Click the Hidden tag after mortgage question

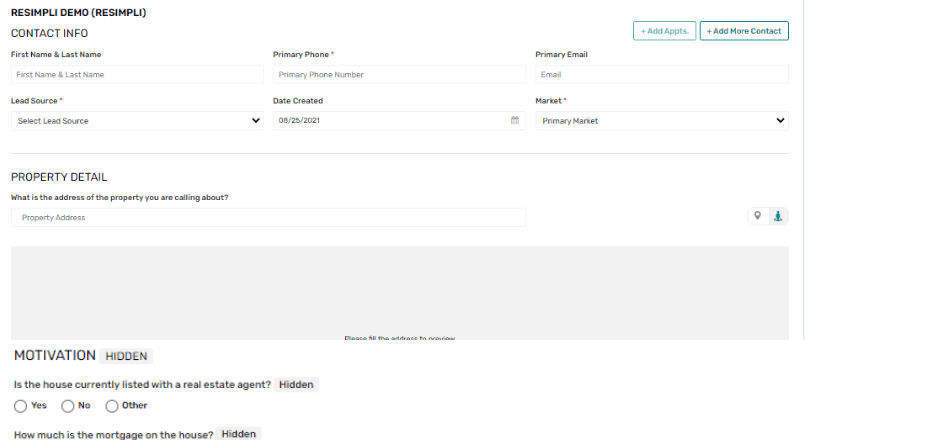tap(238, 434)
